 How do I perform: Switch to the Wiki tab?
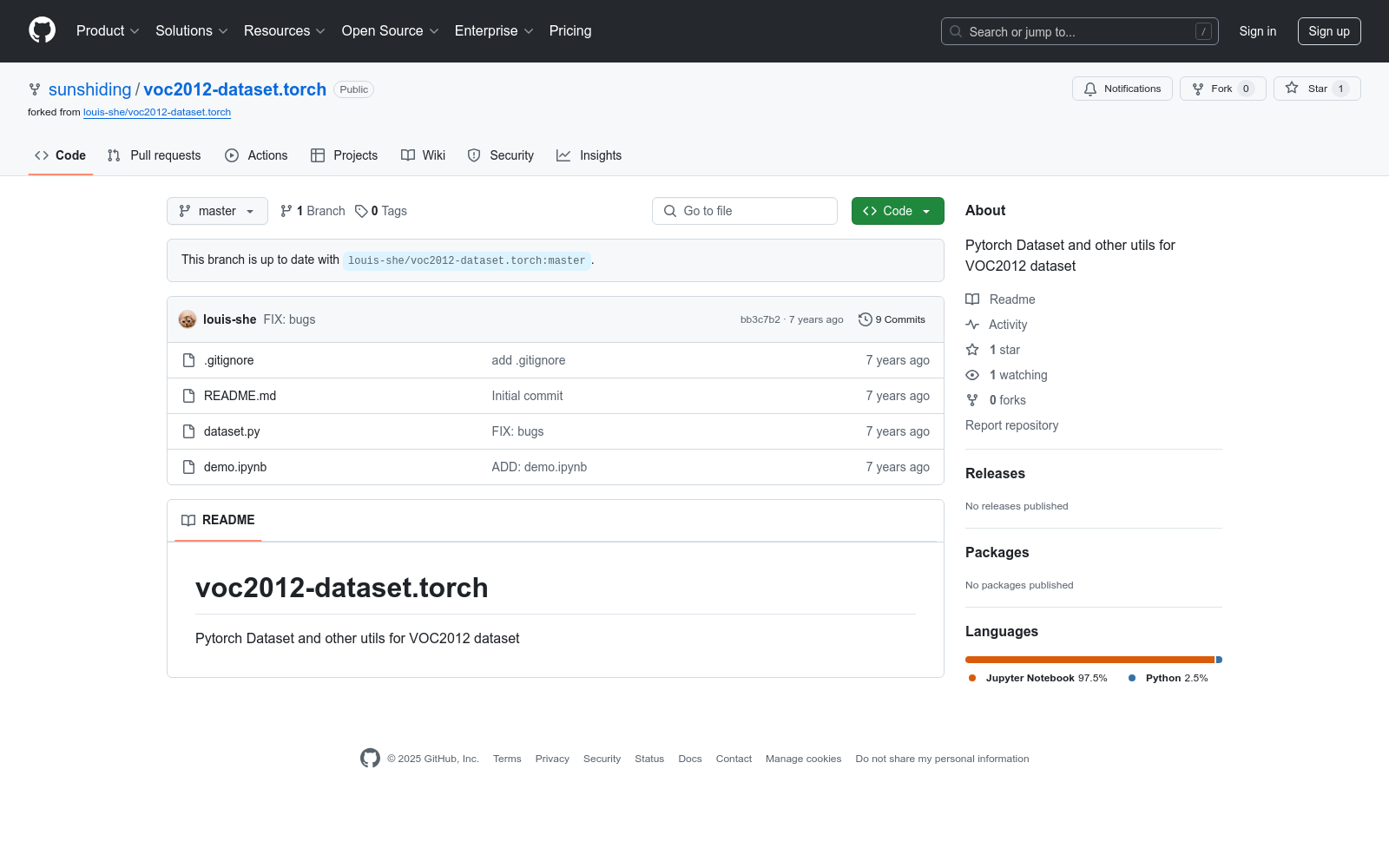click(423, 155)
